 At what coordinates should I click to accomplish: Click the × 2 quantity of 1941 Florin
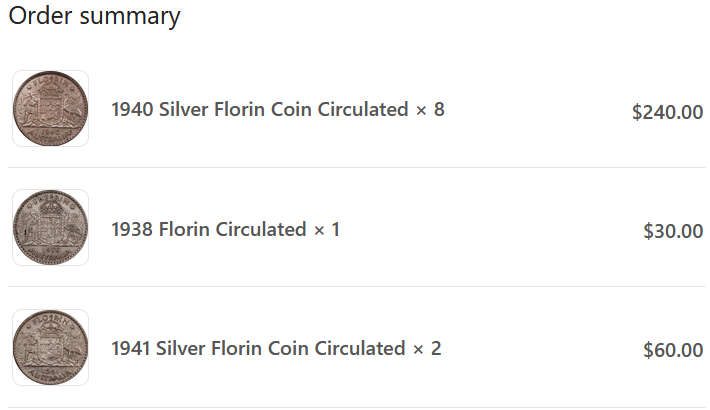coord(427,349)
